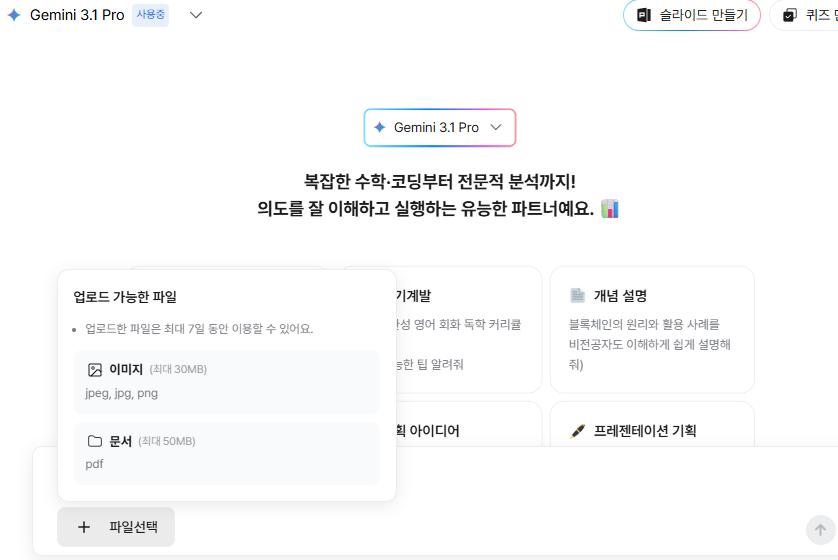The width and height of the screenshot is (838, 560).
Task: Open the 개념 설명 prompt card
Action: (652, 330)
